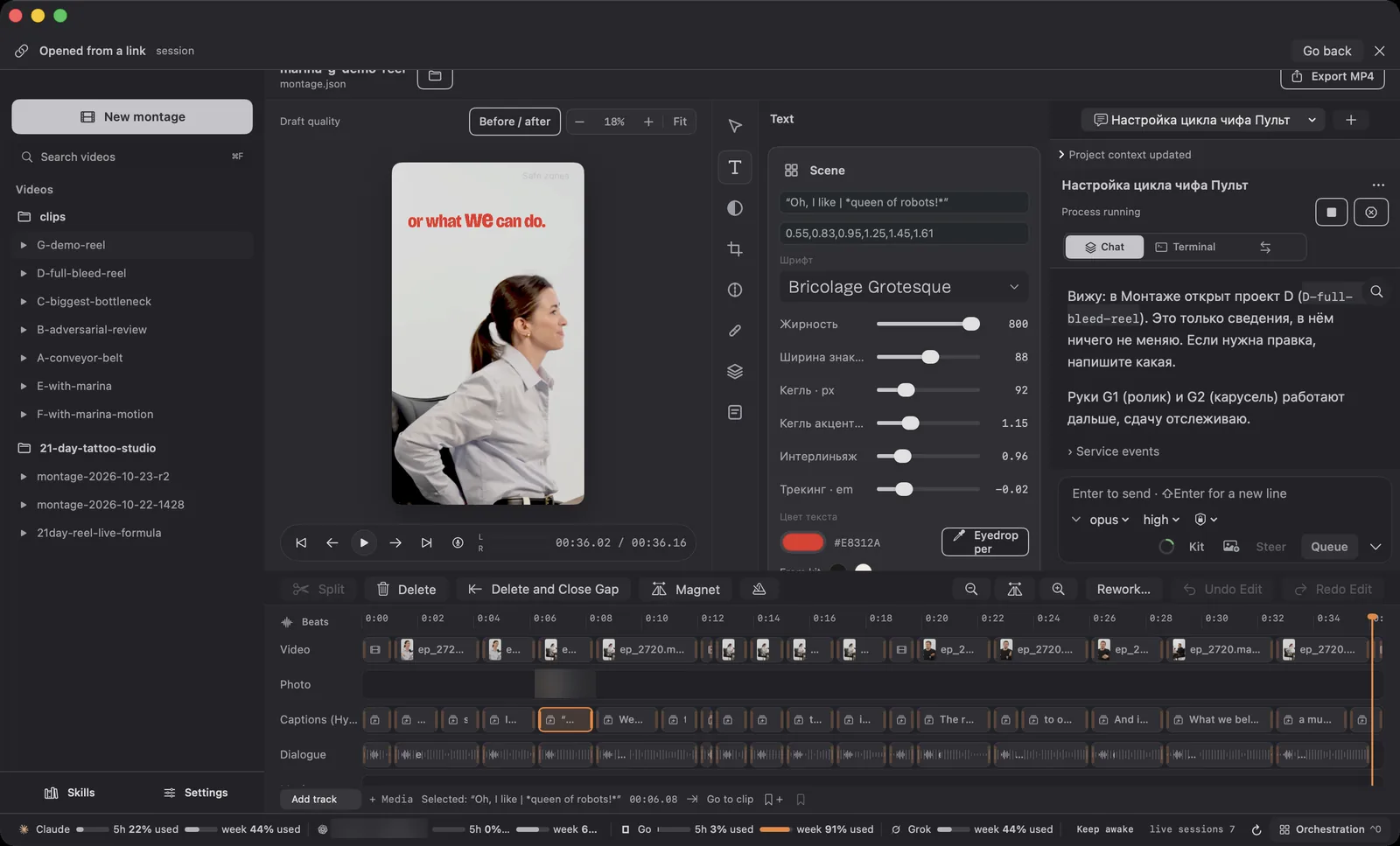The height and width of the screenshot is (846, 1400).
Task: Adjust the Жирность weight slider
Action: tap(927, 324)
